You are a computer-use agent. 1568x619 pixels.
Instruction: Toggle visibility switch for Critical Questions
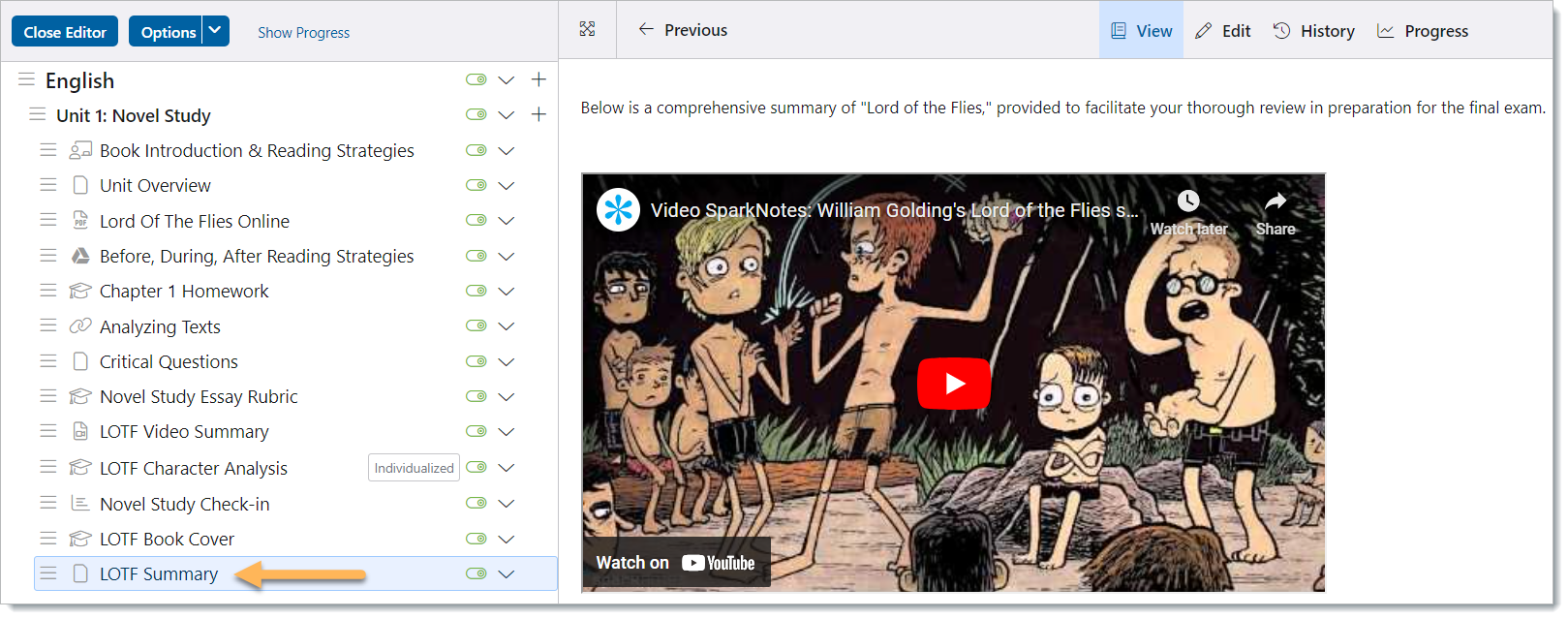pos(476,361)
